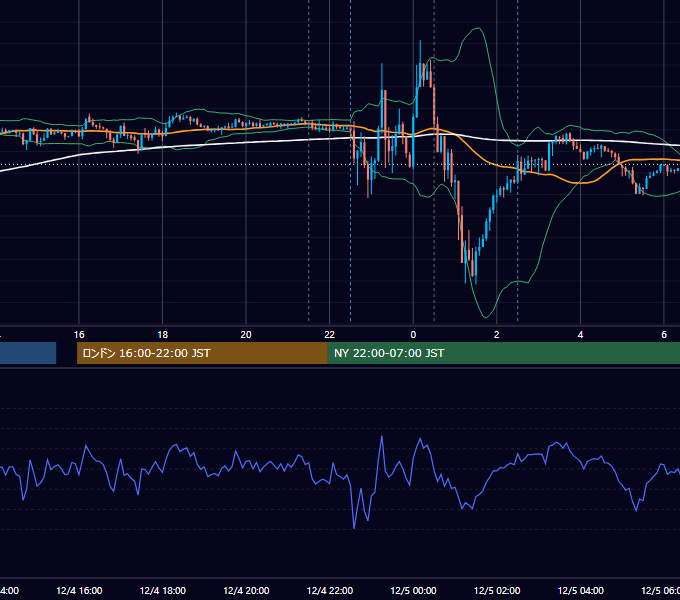Click hour label 16 on upper axis
This screenshot has height=600, width=680.
79,335
